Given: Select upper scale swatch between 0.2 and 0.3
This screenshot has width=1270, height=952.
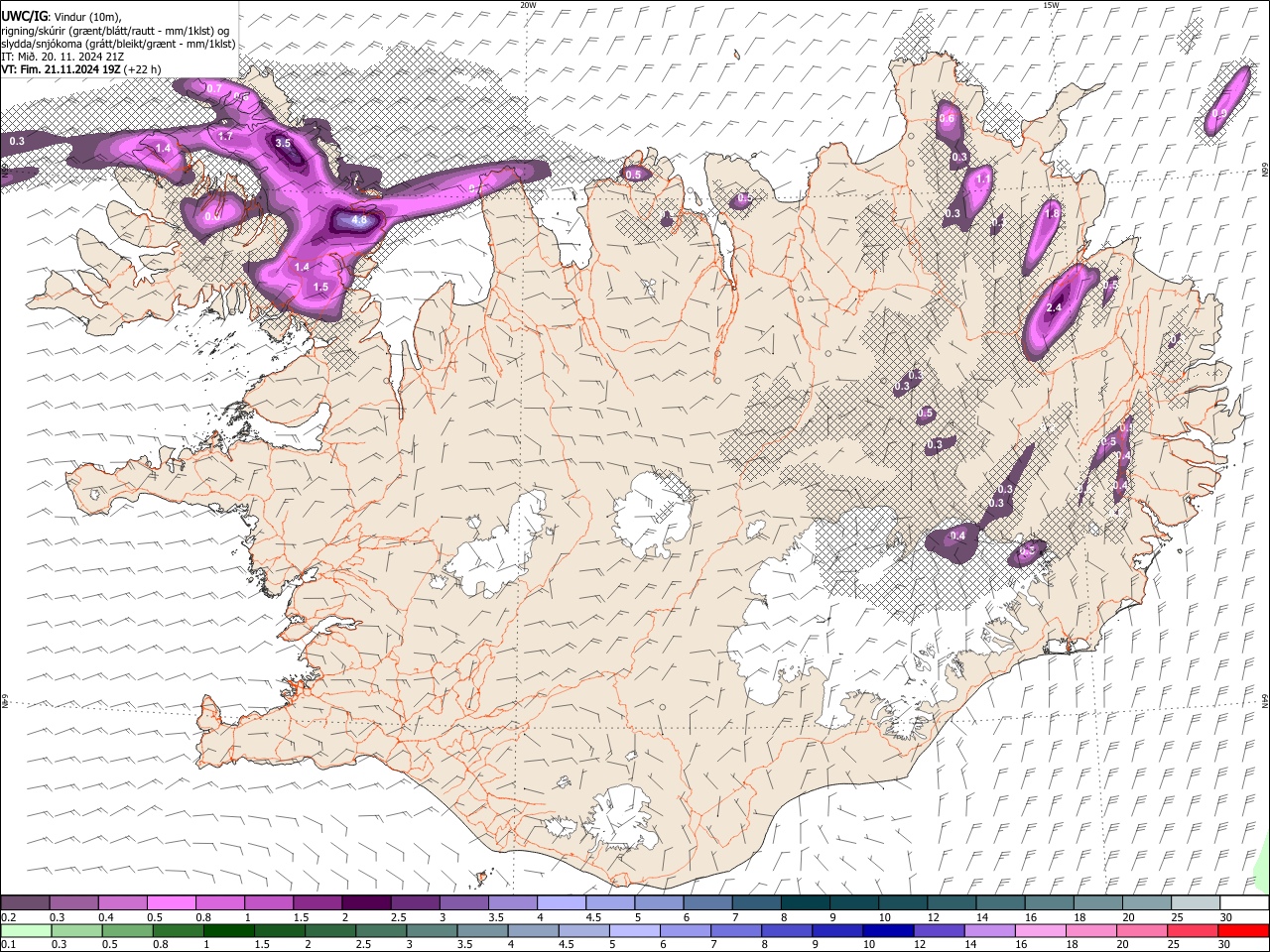Looking at the screenshot, I should click(x=25, y=902).
